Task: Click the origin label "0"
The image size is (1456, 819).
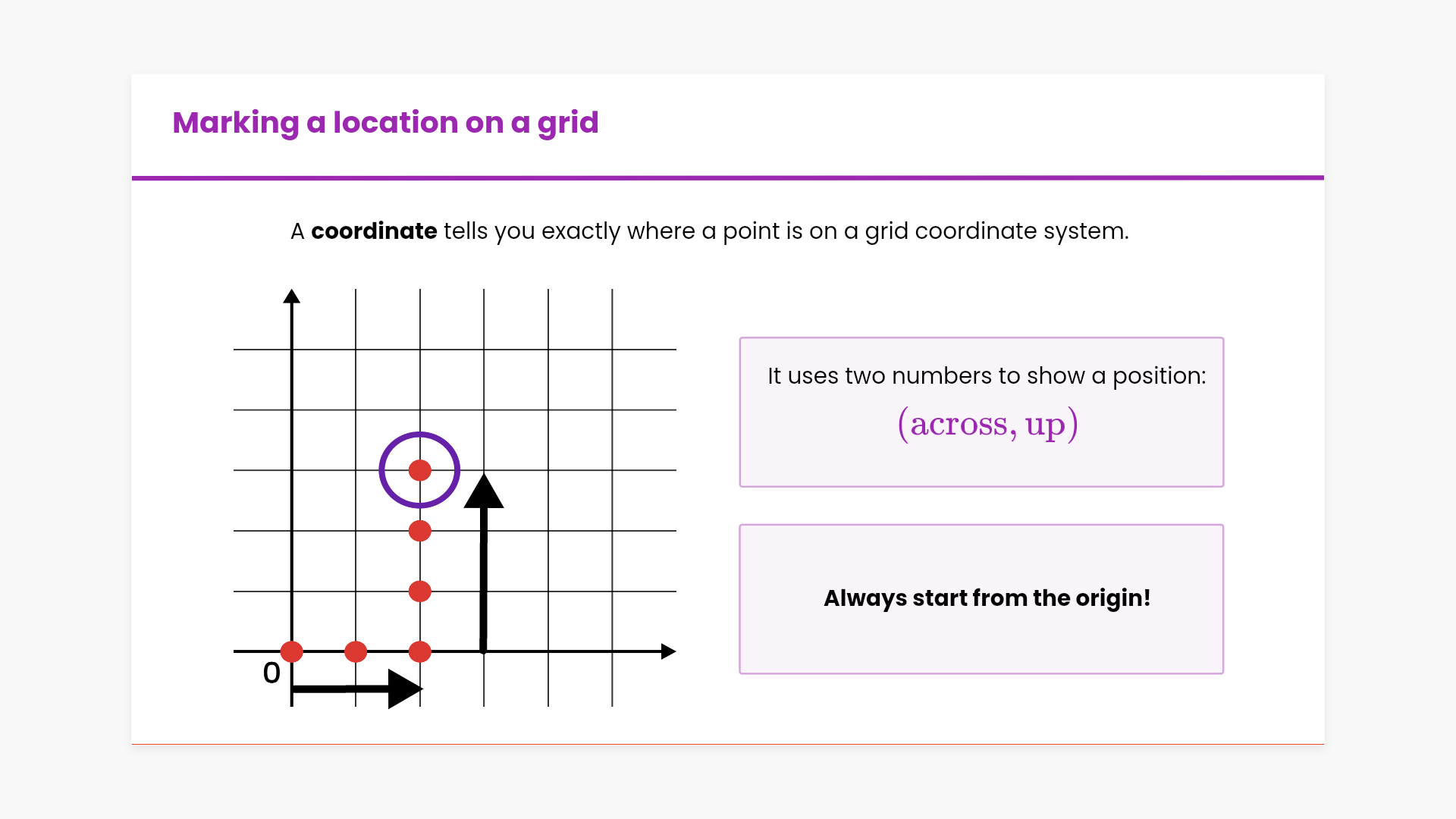Action: point(271,673)
